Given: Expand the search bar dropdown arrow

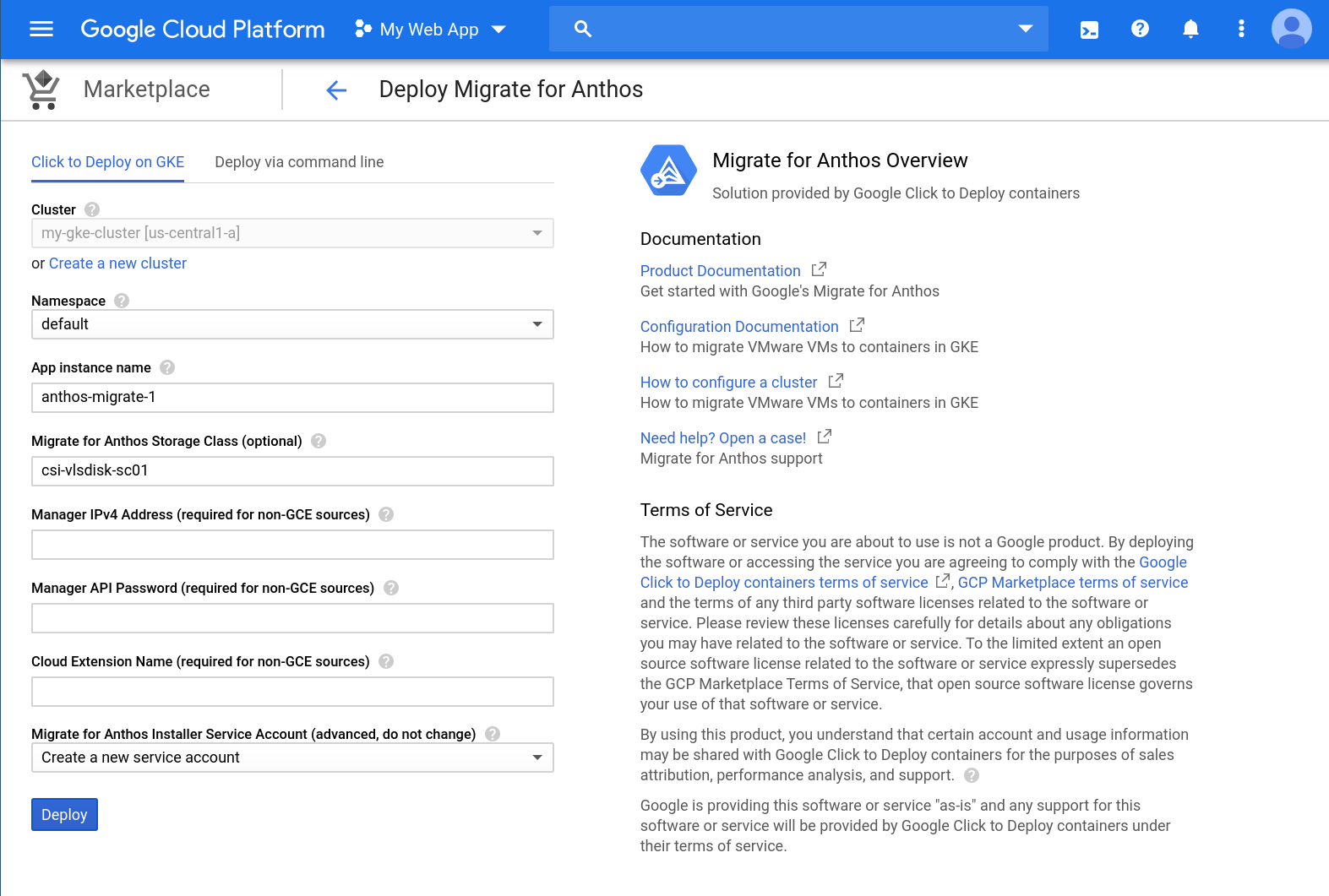Looking at the screenshot, I should [1025, 30].
